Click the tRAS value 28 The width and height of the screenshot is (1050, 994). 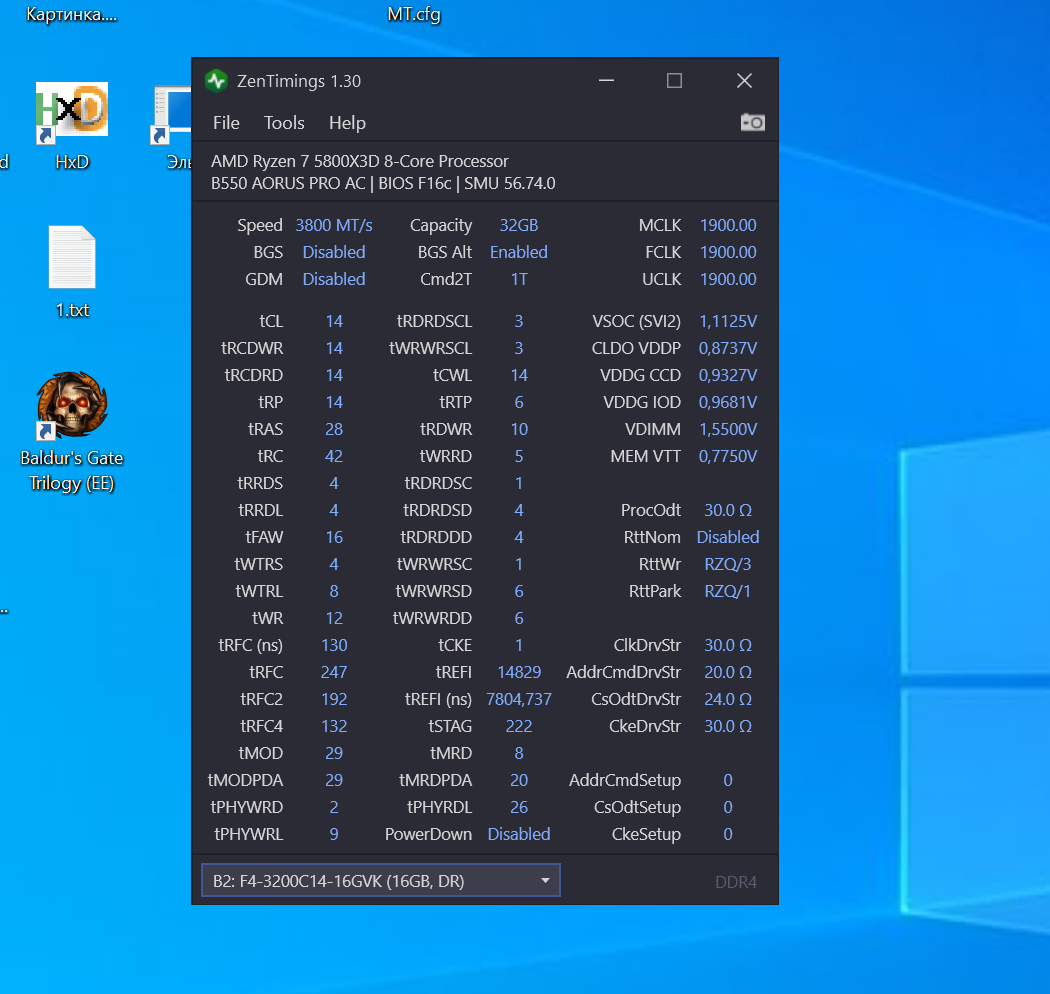(333, 429)
